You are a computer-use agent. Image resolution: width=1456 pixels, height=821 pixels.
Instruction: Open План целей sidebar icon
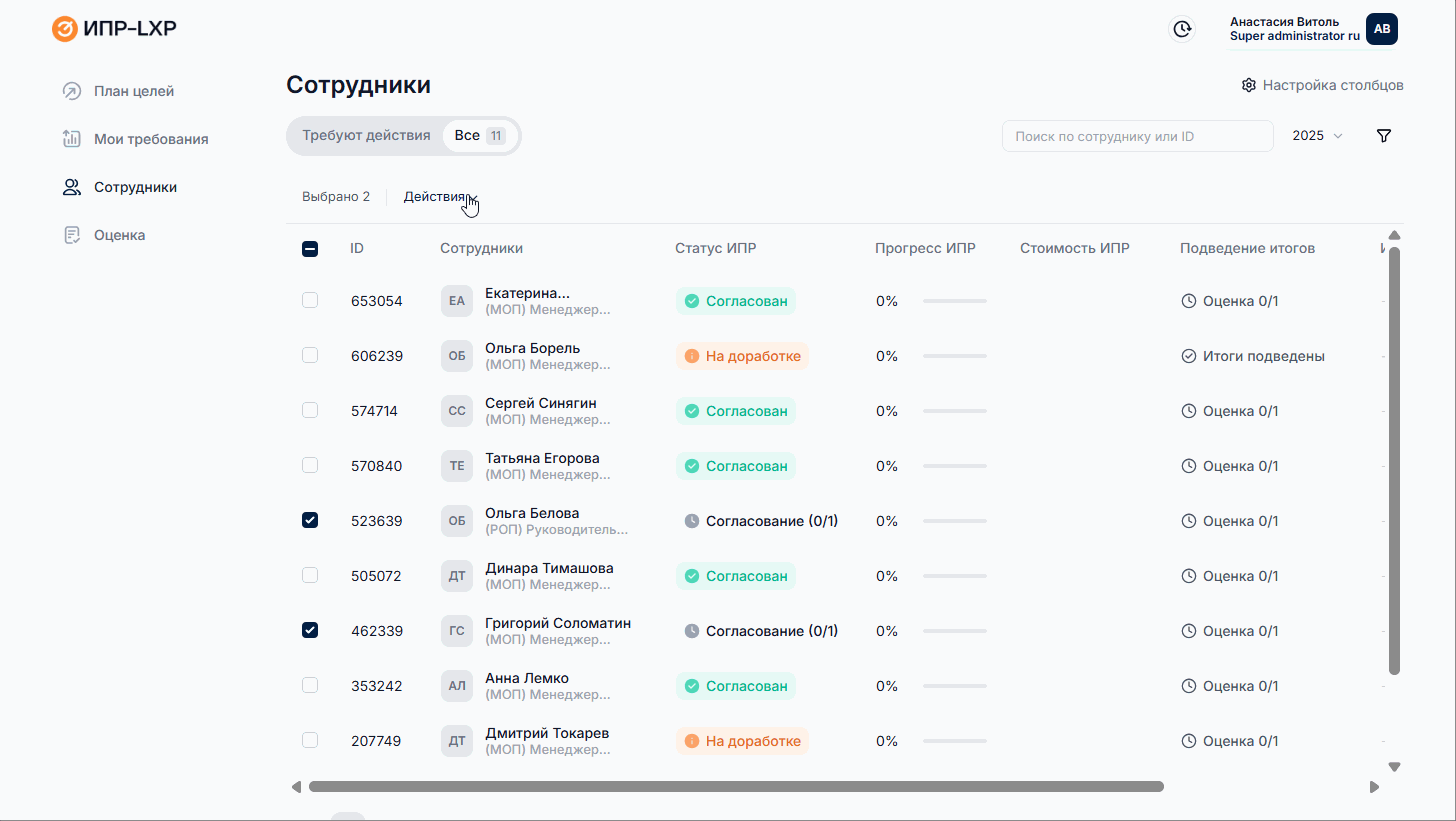tap(71, 91)
